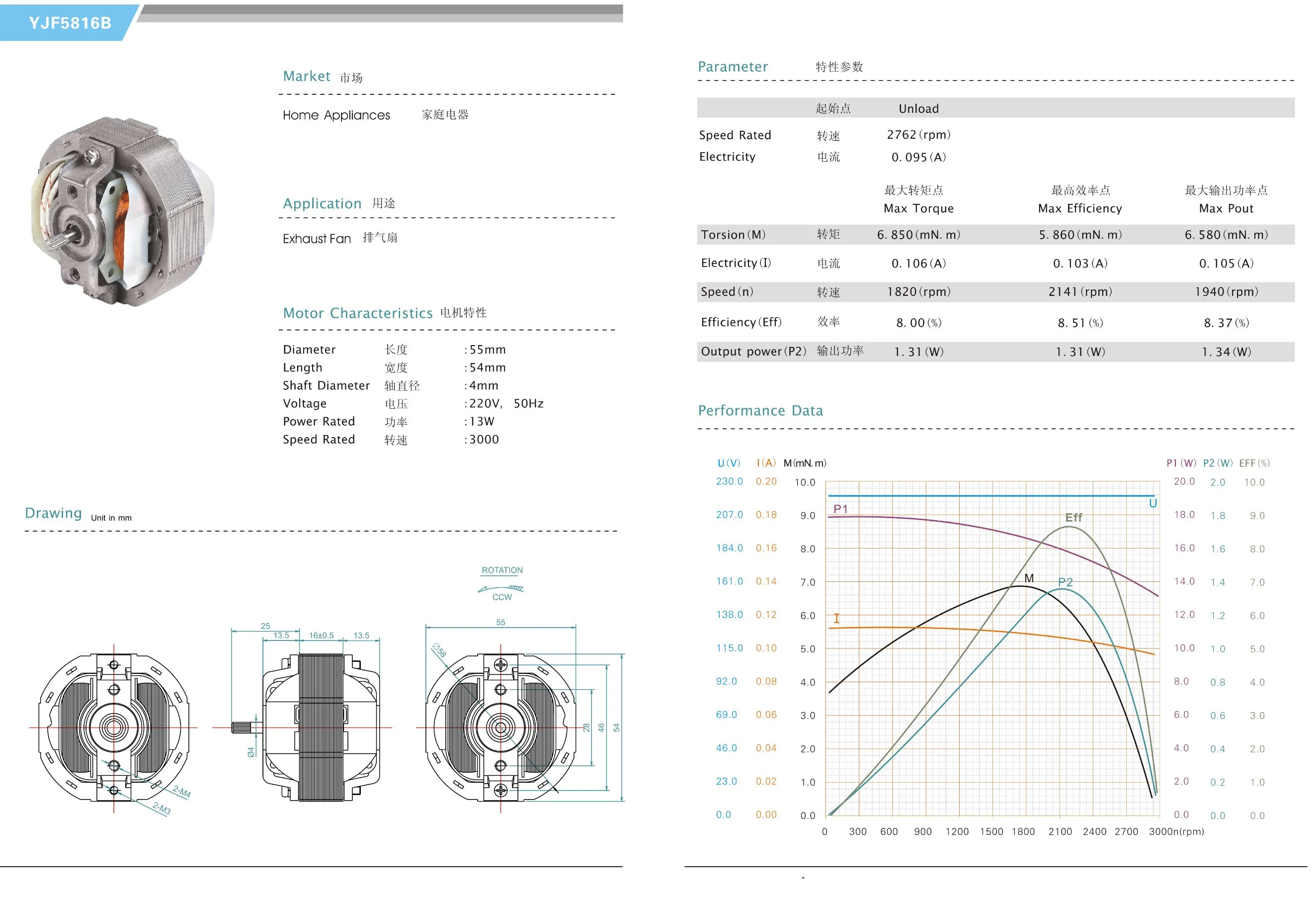Click the front view motor drawing
Image resolution: width=1316 pixels, height=901 pixels.
click(114, 727)
